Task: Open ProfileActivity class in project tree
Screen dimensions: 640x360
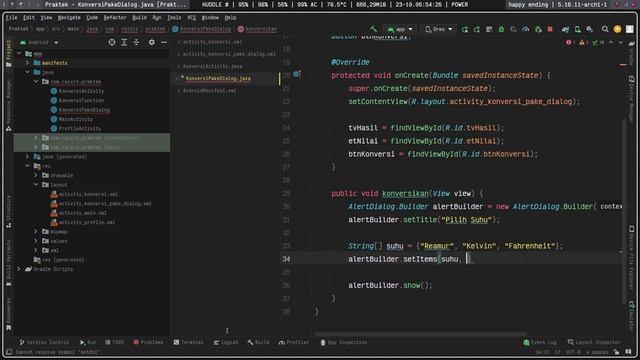Action: (76, 129)
